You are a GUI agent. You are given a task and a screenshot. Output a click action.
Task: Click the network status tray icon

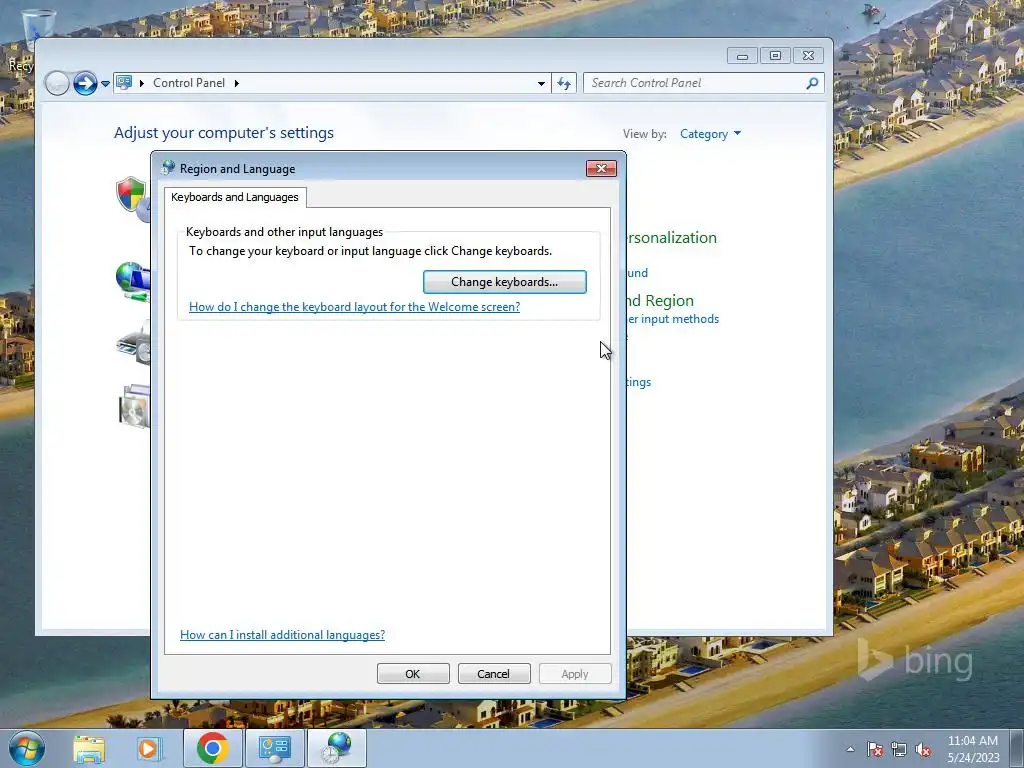[899, 749]
